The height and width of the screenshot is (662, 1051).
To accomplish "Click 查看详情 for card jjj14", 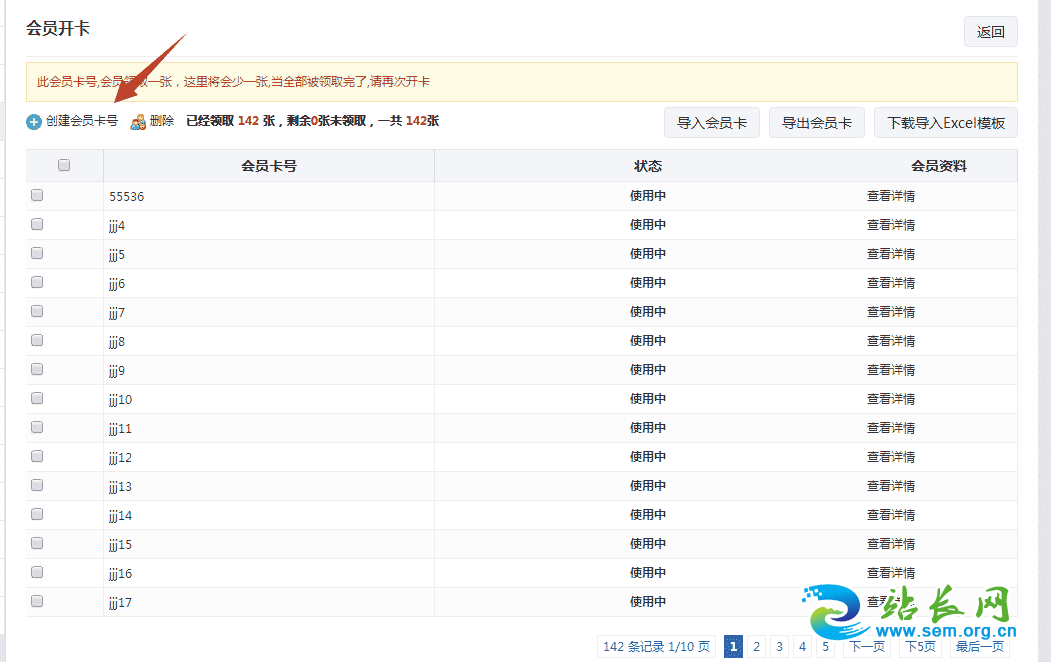I will [x=891, y=515].
